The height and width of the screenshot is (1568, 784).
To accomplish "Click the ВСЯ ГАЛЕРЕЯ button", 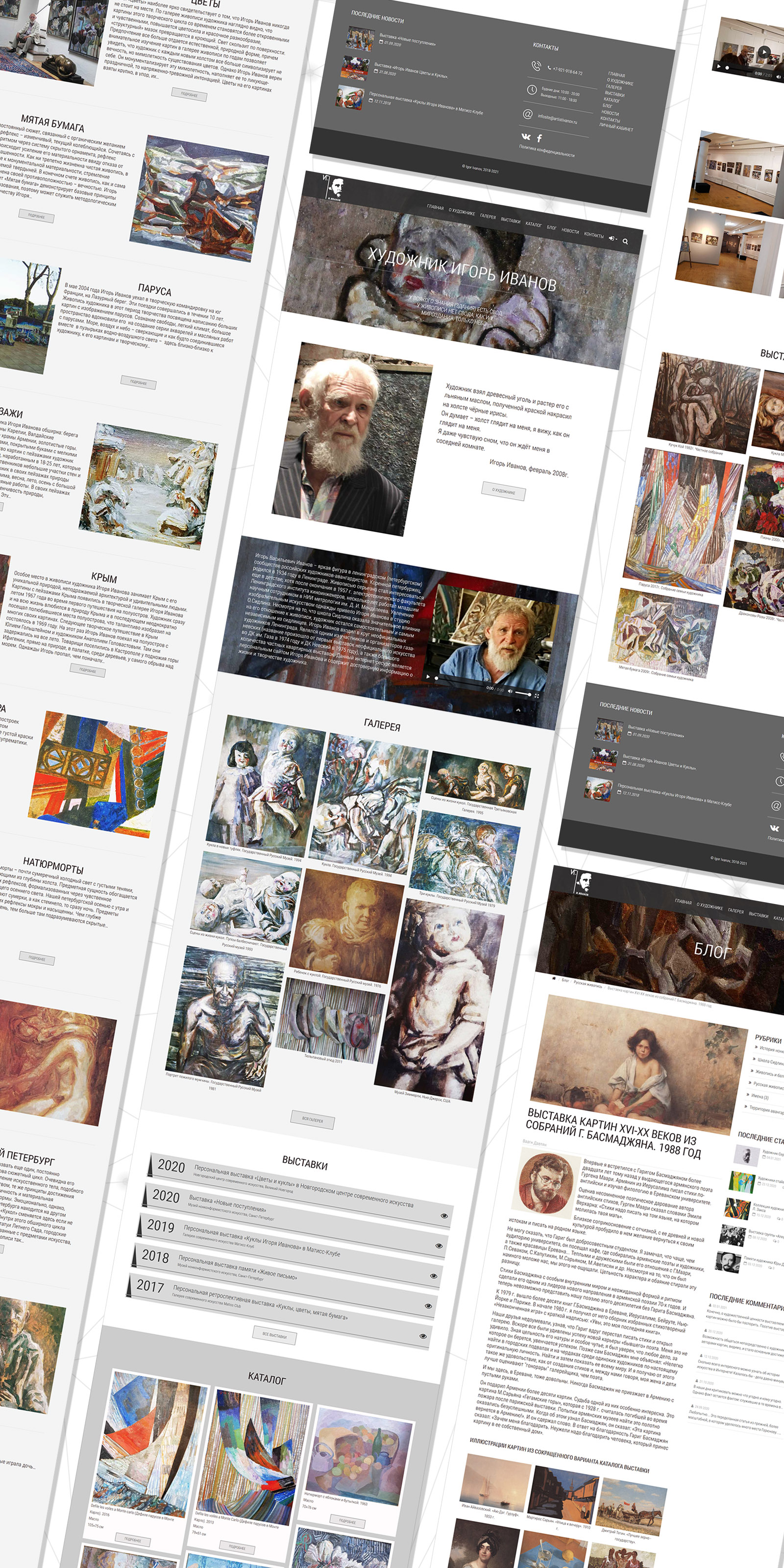I will pos(313,1119).
